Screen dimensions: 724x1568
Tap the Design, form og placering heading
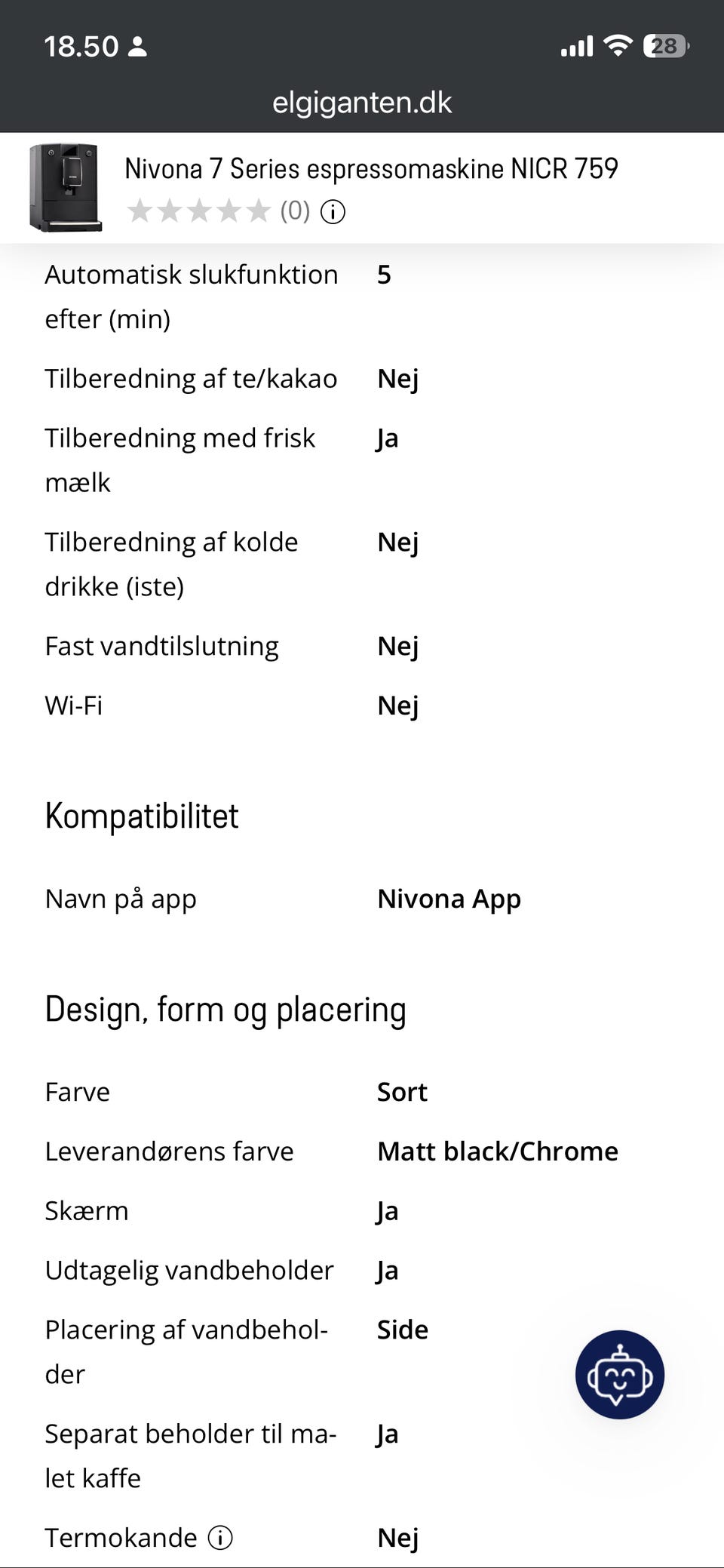pos(225,1010)
